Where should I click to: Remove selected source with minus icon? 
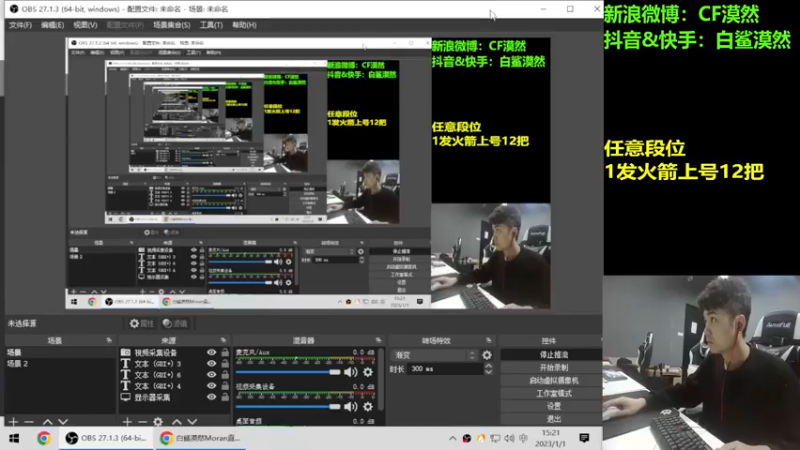point(142,421)
